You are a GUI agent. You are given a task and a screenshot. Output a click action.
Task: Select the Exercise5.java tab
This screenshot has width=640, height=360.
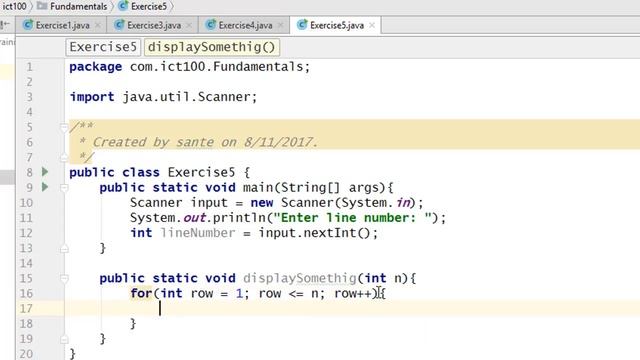(336, 25)
